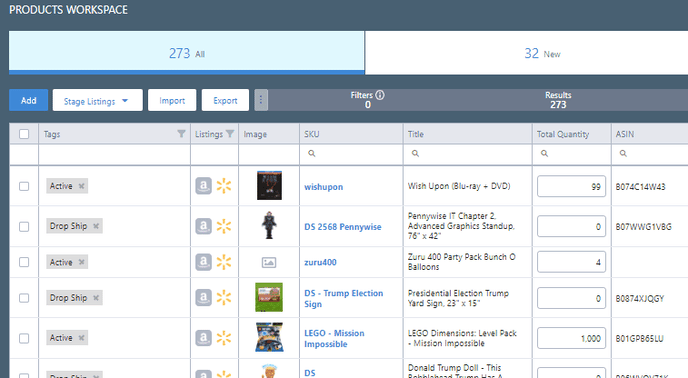688x378 pixels.
Task: Click the Total Quantity column header
Action: 571,134
